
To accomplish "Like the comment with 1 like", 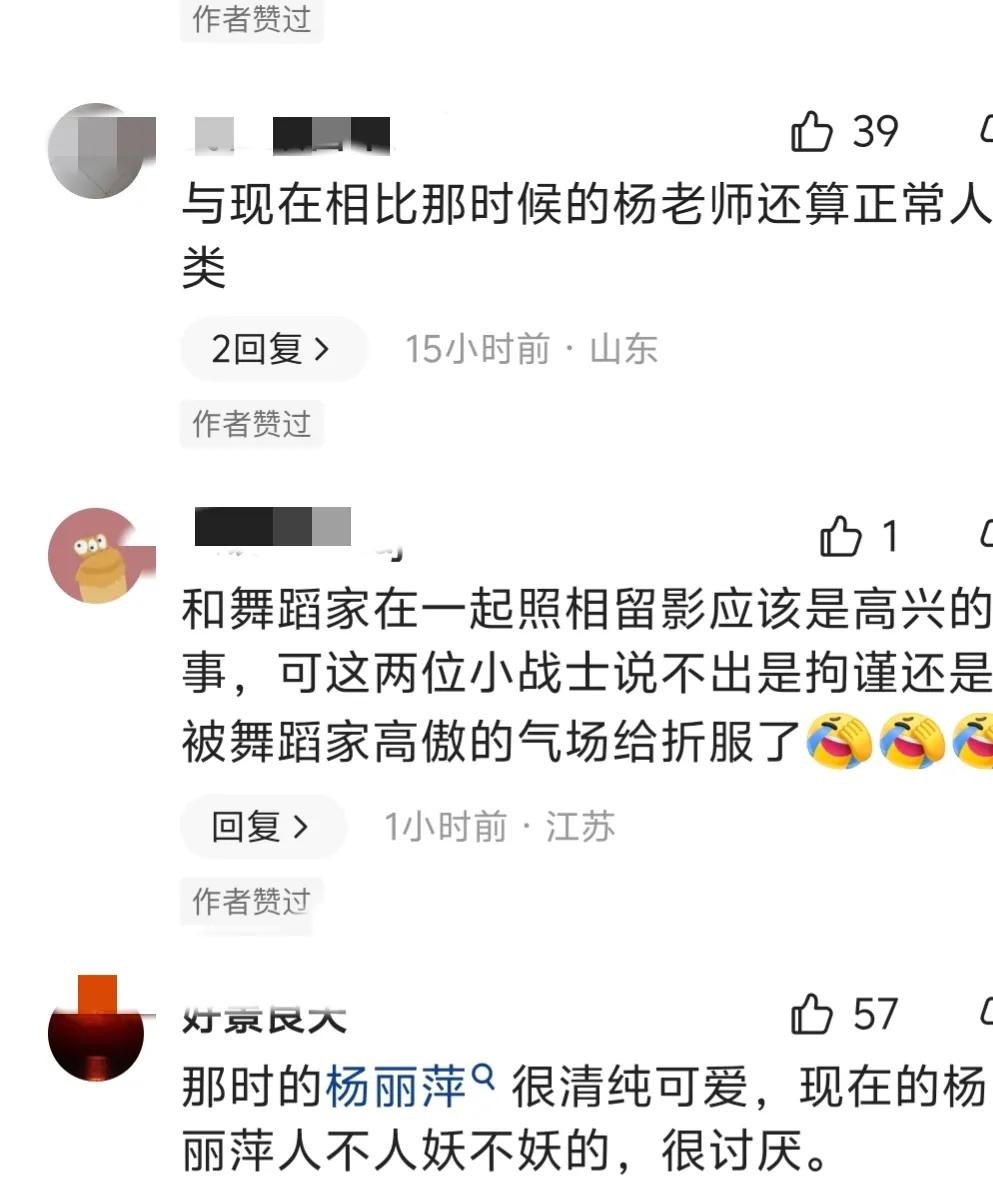I will tap(840, 536).
